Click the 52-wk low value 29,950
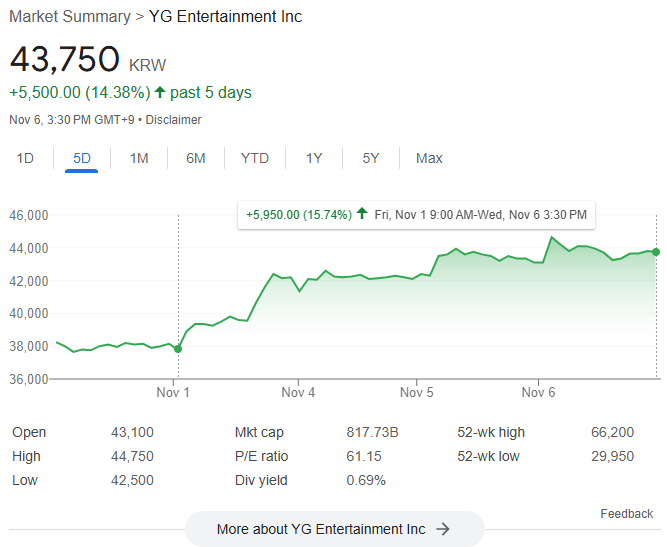667x547 pixels. coord(613,456)
